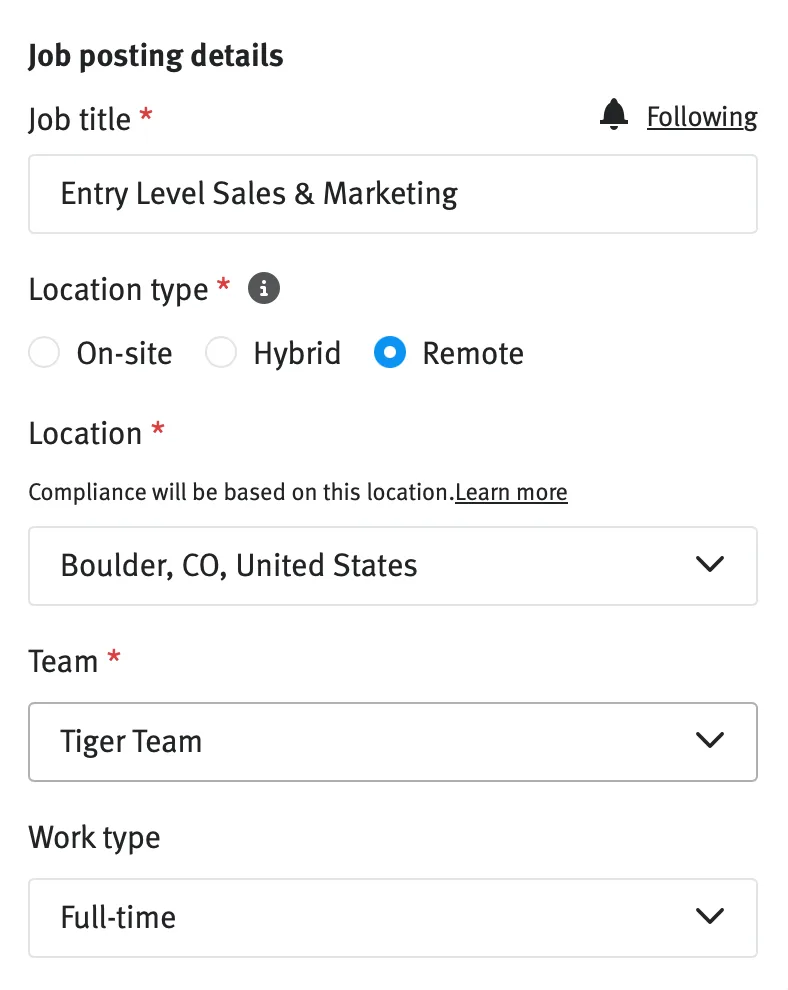
Task: Click the Hybrid option label text
Action: click(297, 354)
